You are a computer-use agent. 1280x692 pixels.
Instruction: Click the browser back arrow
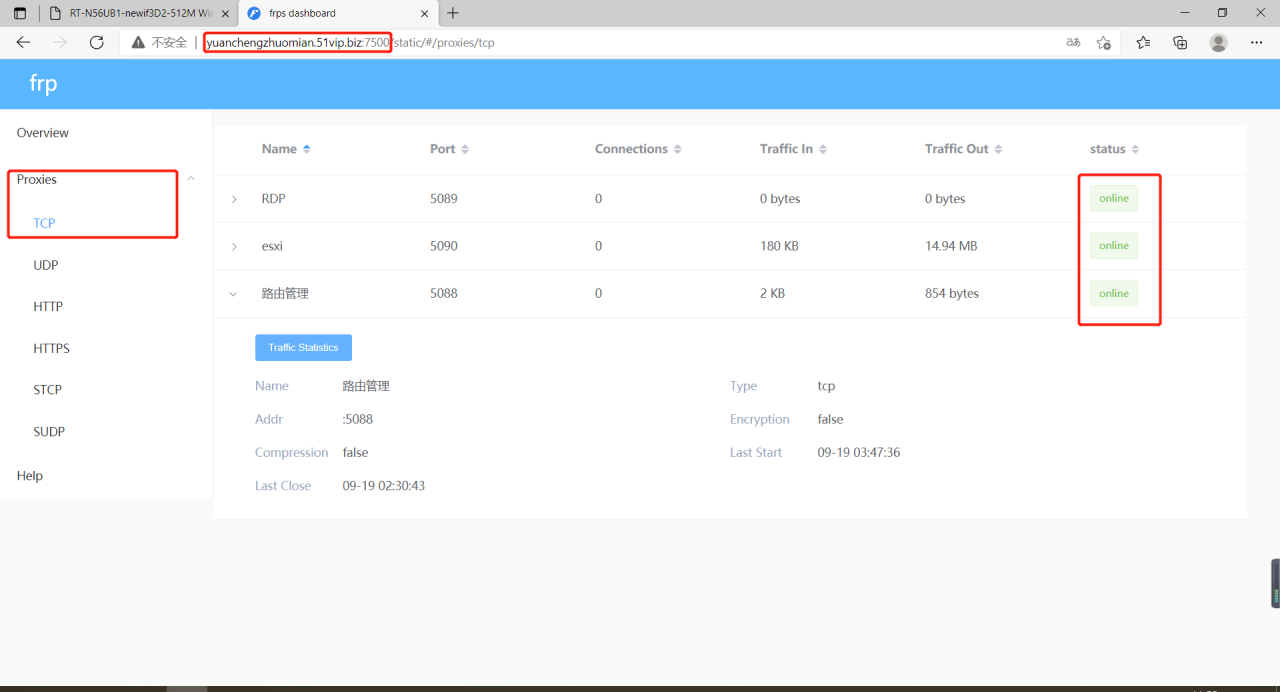pyautogui.click(x=24, y=42)
